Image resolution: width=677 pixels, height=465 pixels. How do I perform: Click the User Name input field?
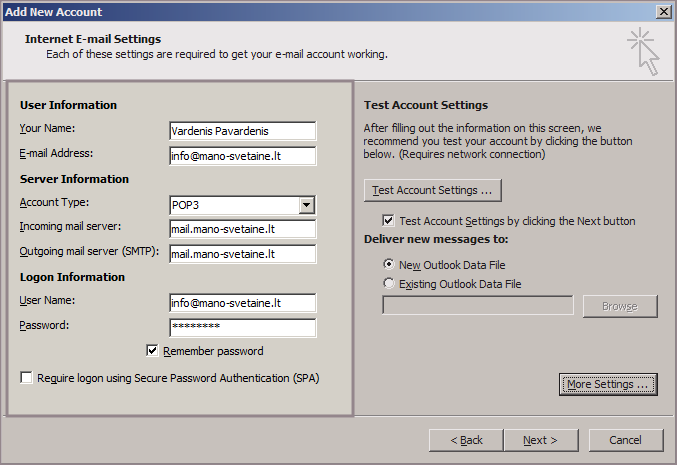point(242,303)
